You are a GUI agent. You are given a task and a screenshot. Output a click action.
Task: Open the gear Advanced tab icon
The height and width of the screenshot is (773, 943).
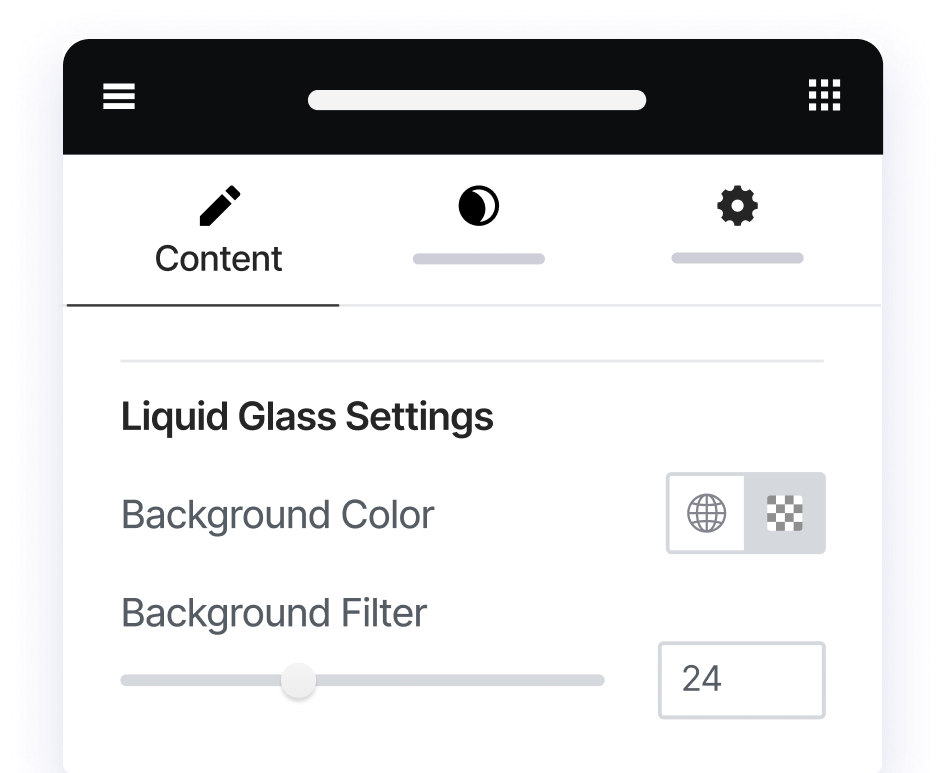(737, 207)
